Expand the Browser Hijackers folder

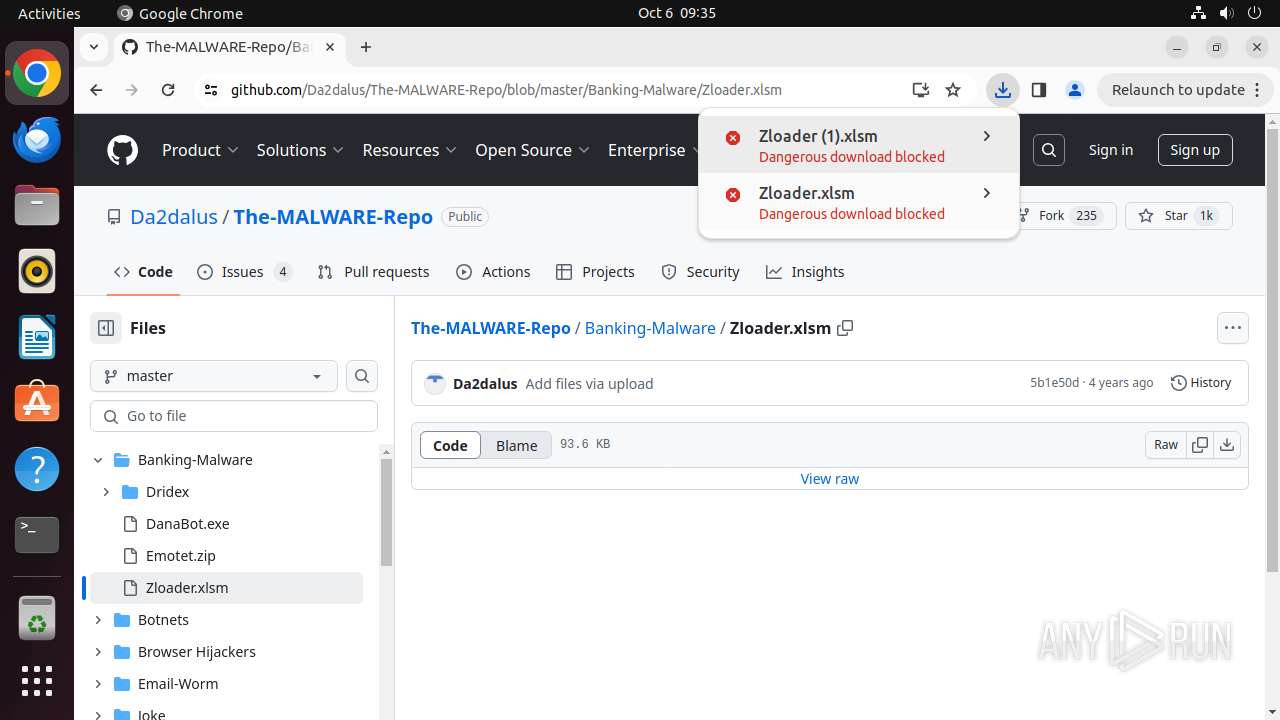coord(98,652)
